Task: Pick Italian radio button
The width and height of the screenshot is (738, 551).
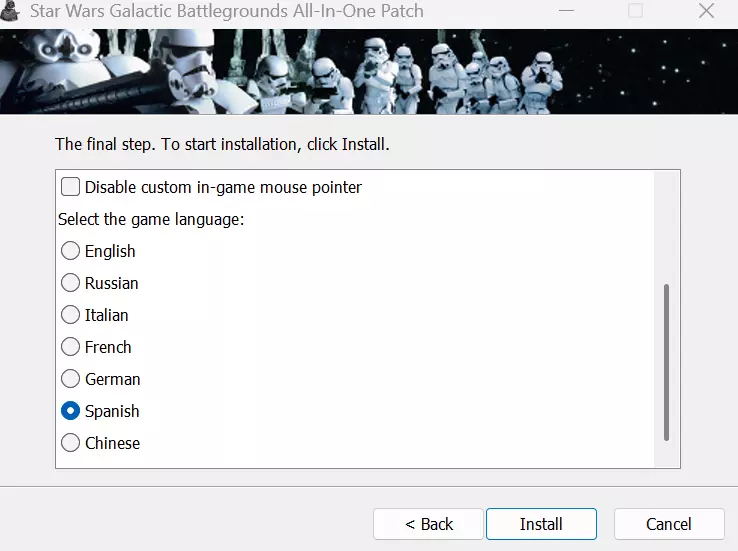Action: [x=70, y=315]
